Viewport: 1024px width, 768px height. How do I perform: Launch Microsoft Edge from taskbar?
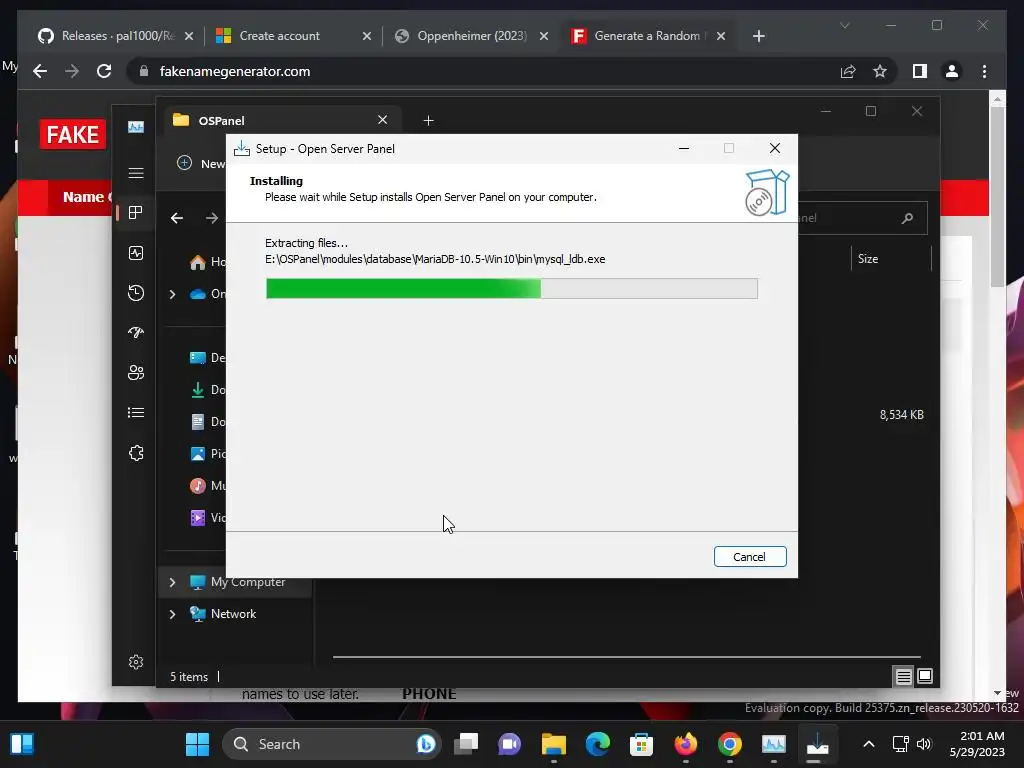point(598,744)
